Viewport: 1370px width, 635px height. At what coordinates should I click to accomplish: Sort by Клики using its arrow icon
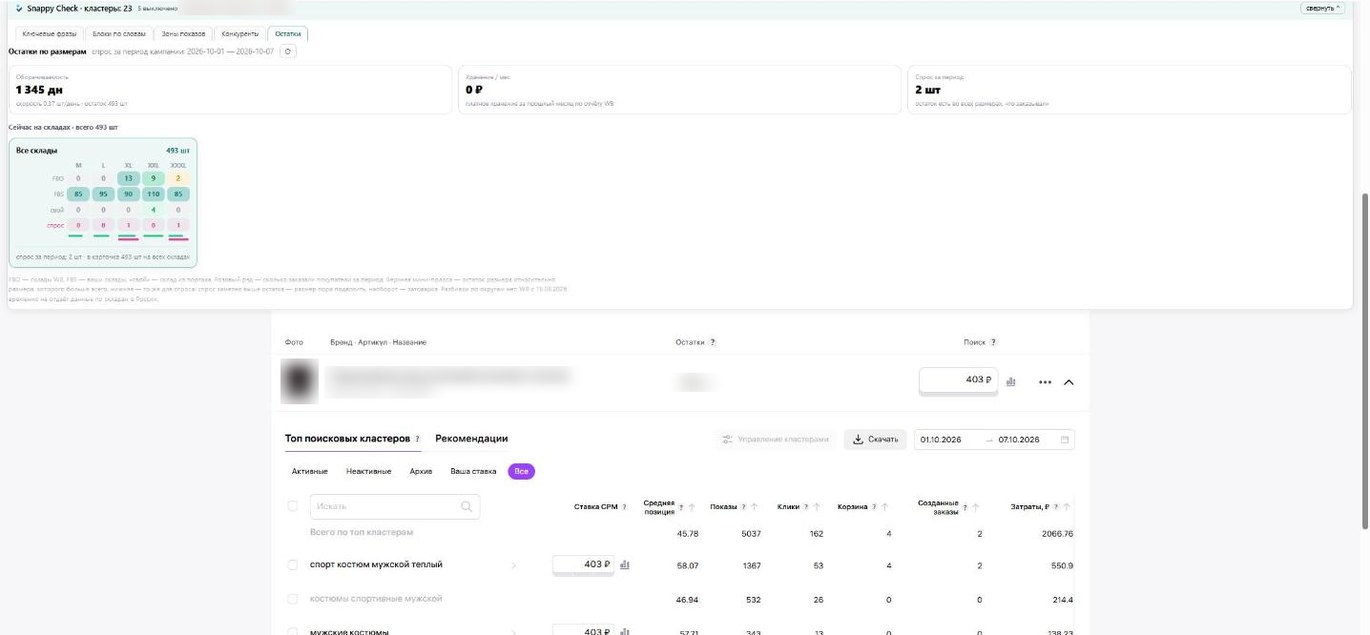coord(817,507)
